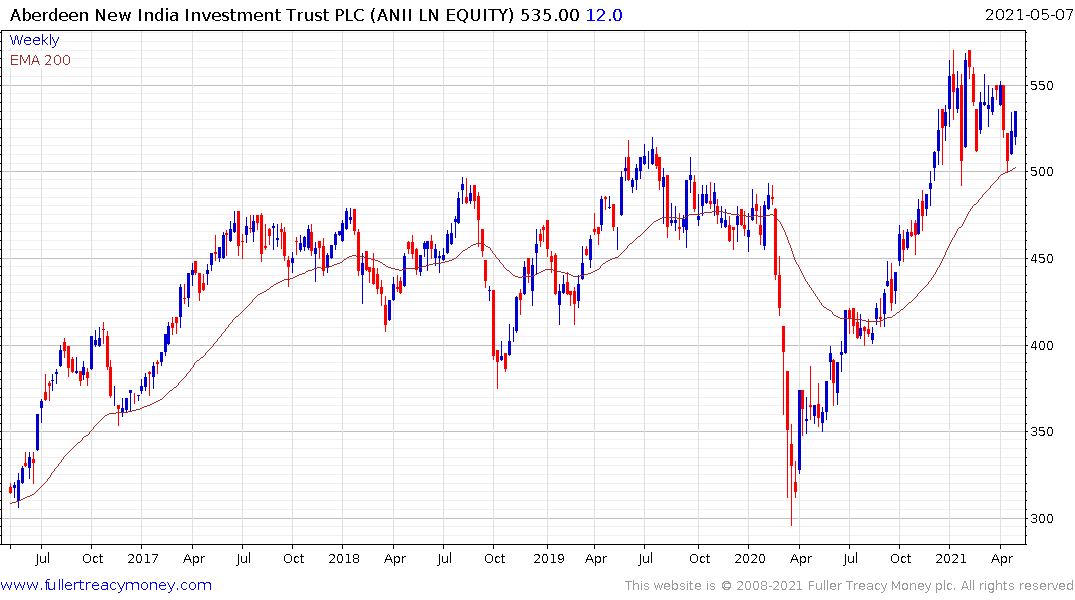This screenshot has height=600, width=1075.
Task: Click the '2021' time axis label
Action: (950, 558)
